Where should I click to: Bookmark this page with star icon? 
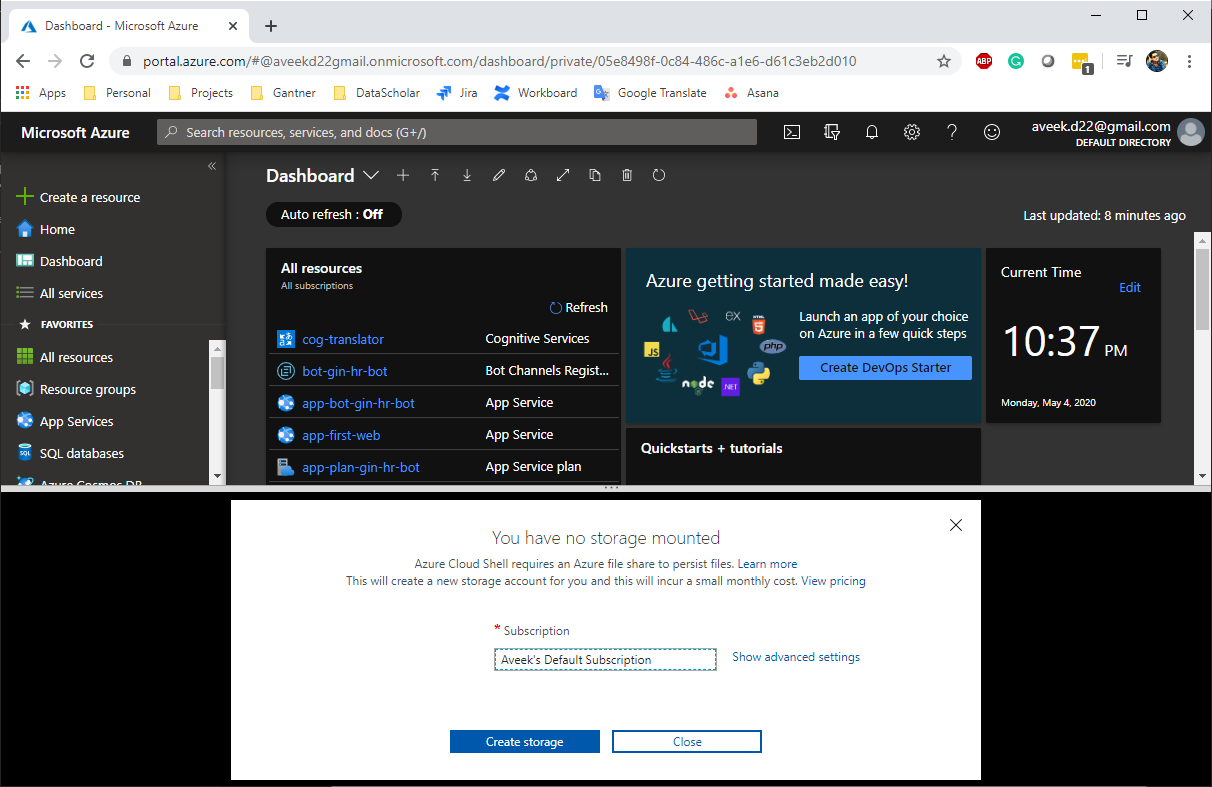pos(944,61)
